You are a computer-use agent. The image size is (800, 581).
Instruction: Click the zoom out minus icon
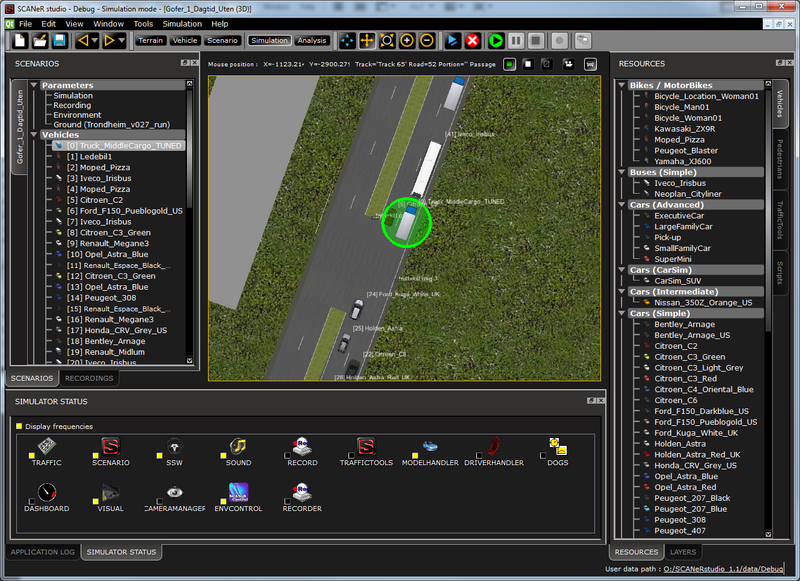[427, 41]
